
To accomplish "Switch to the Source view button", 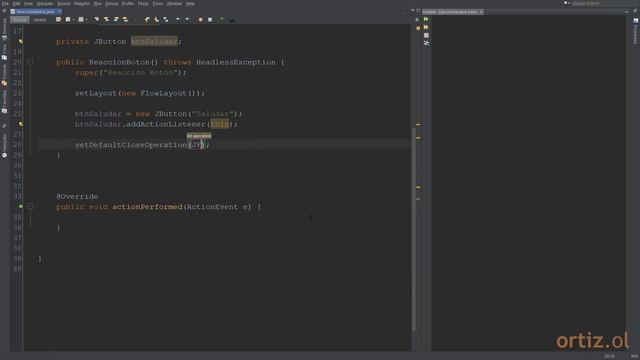I will pyautogui.click(x=20, y=20).
